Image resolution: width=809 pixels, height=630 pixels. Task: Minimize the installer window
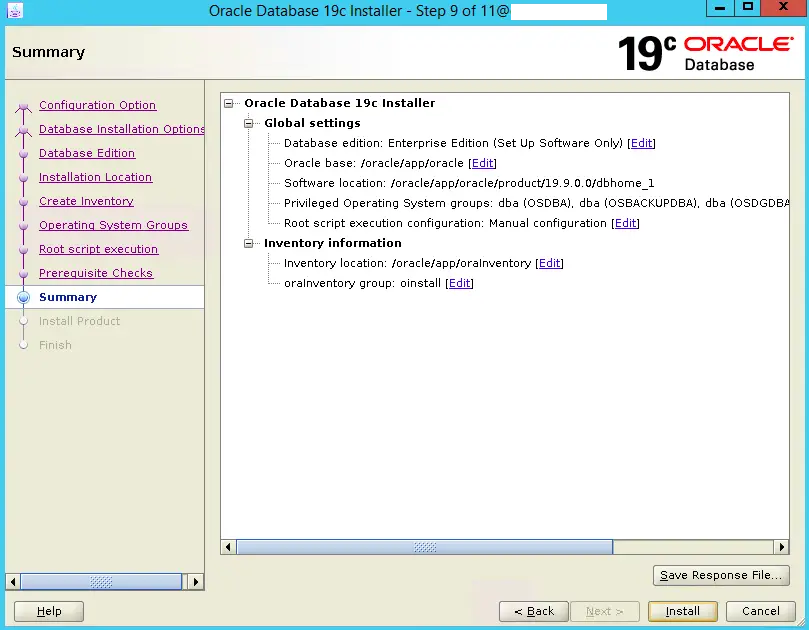[720, 8]
